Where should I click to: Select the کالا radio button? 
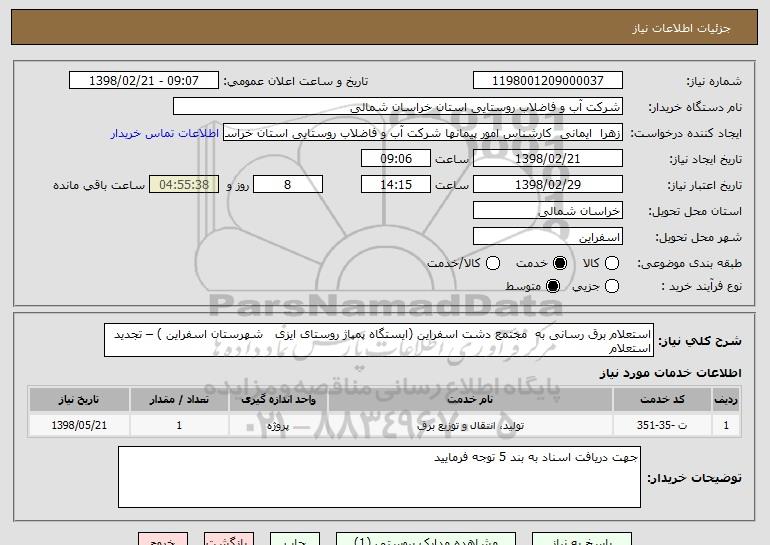coord(611,263)
